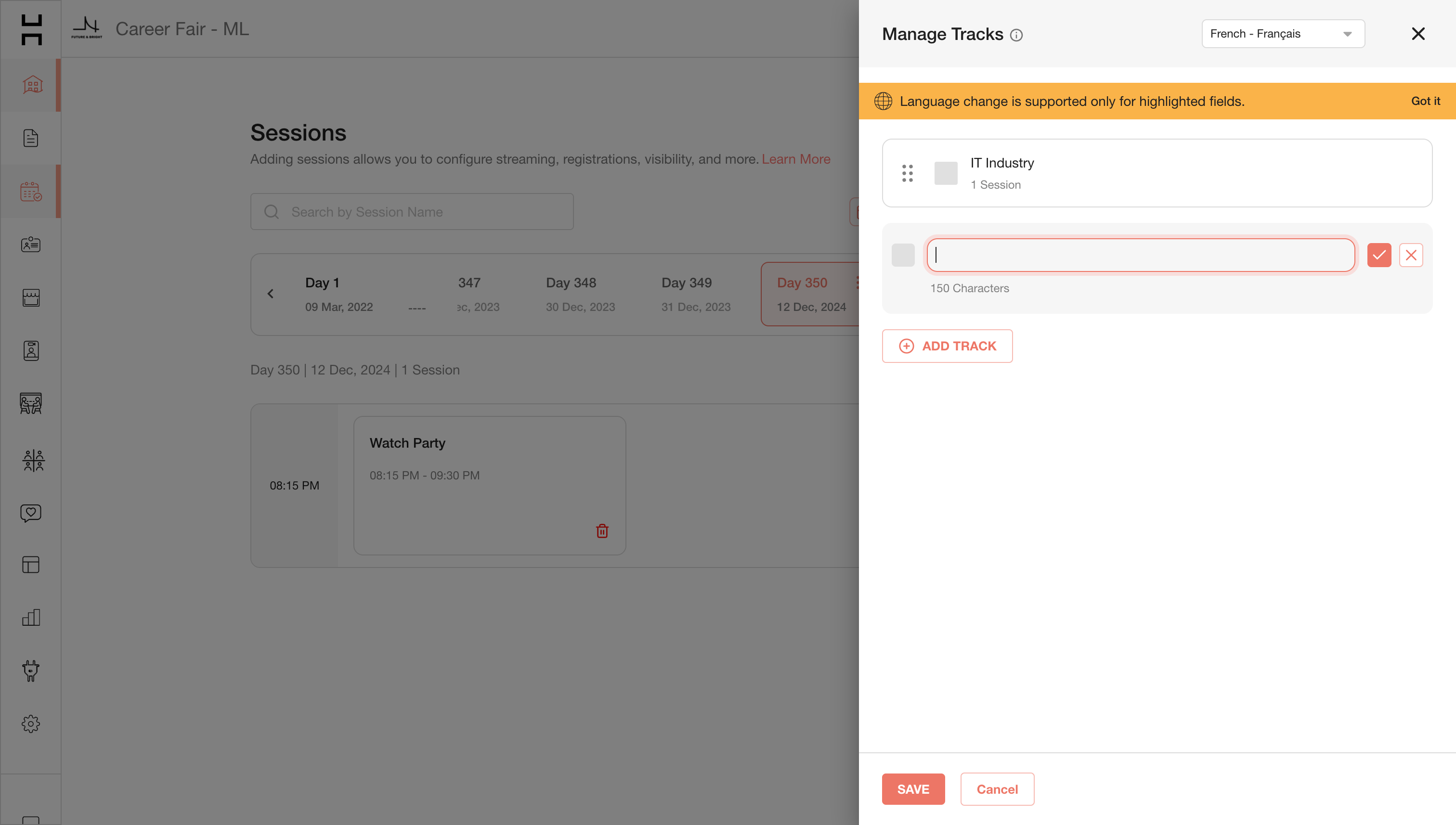Click the drag handle on IT Industry track
Image resolution: width=1456 pixels, height=825 pixels.
[908, 173]
